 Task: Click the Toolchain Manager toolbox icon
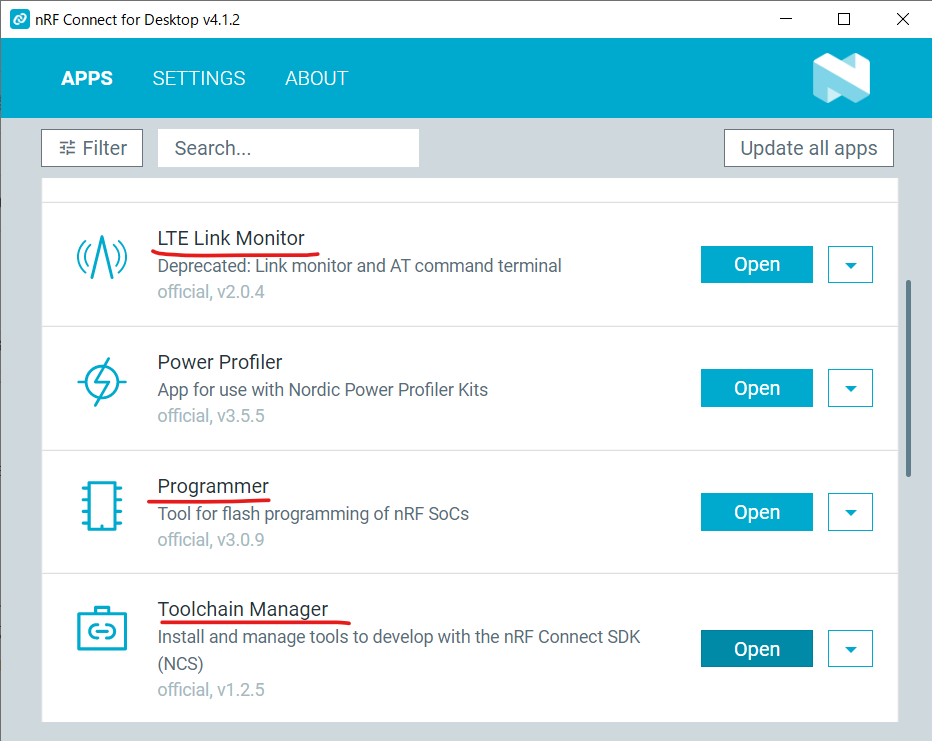pyautogui.click(x=102, y=630)
